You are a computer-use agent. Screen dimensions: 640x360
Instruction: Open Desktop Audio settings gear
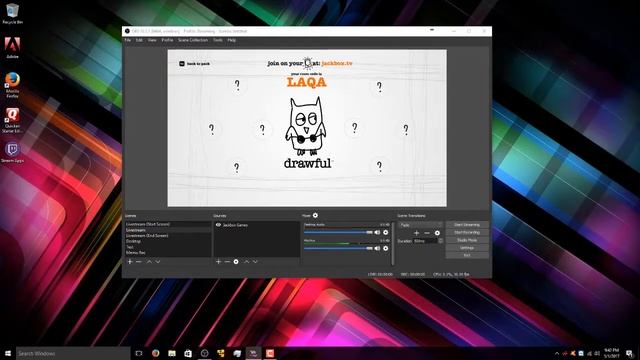pos(386,232)
